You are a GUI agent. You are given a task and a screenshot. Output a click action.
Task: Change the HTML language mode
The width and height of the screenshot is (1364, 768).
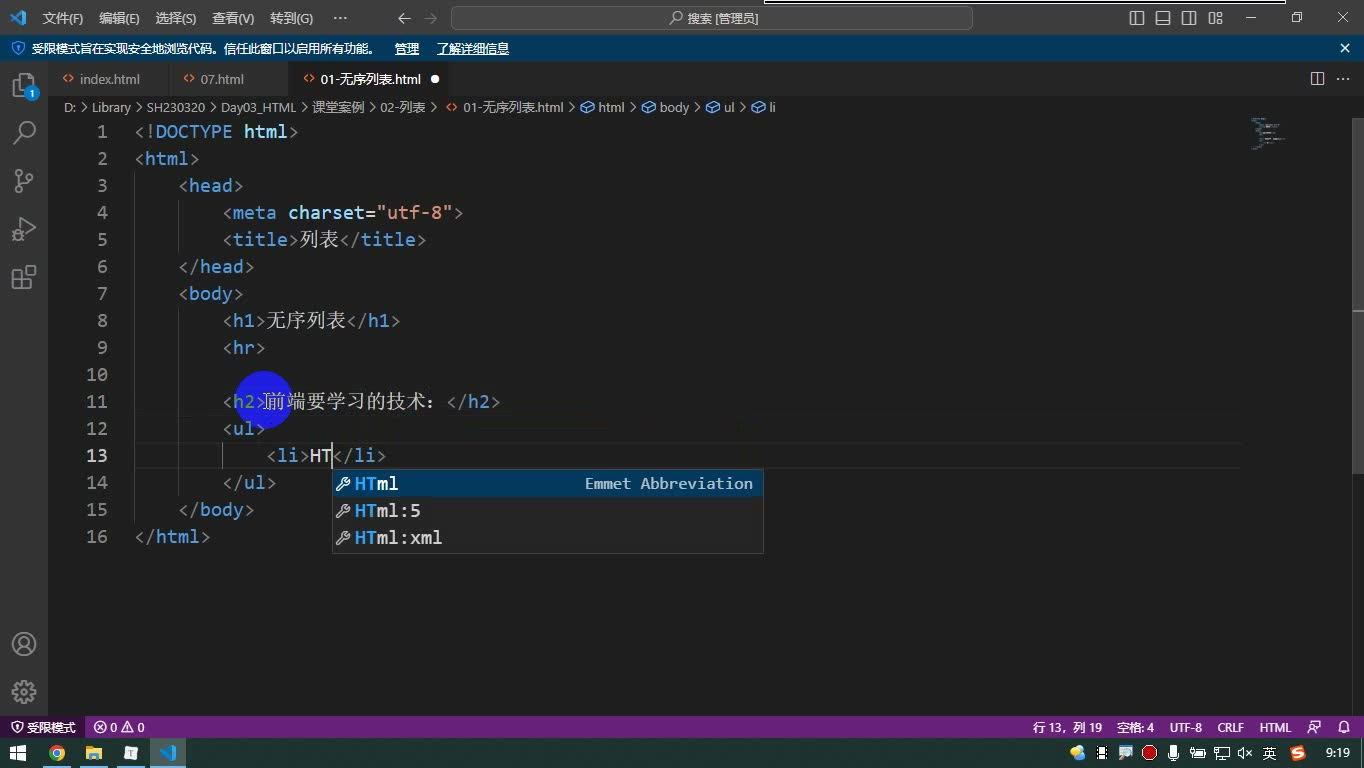[x=1275, y=727]
